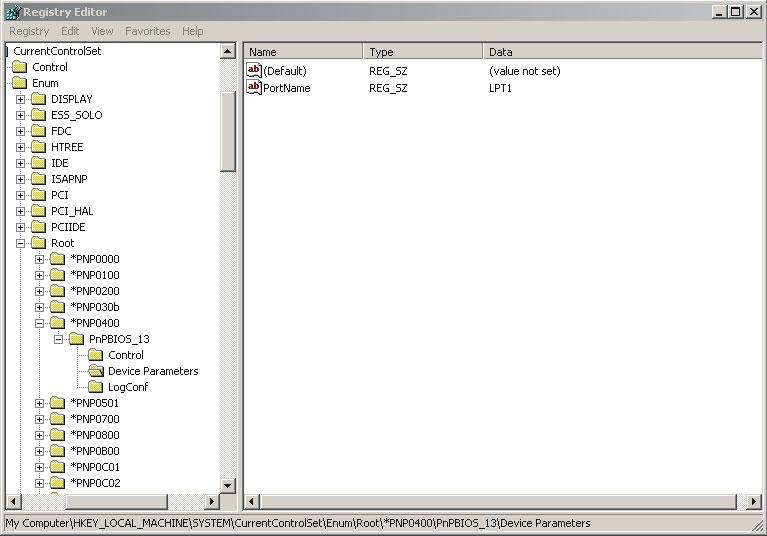Expand the DISPLAY key
The width and height of the screenshot is (767, 536).
tap(21, 99)
